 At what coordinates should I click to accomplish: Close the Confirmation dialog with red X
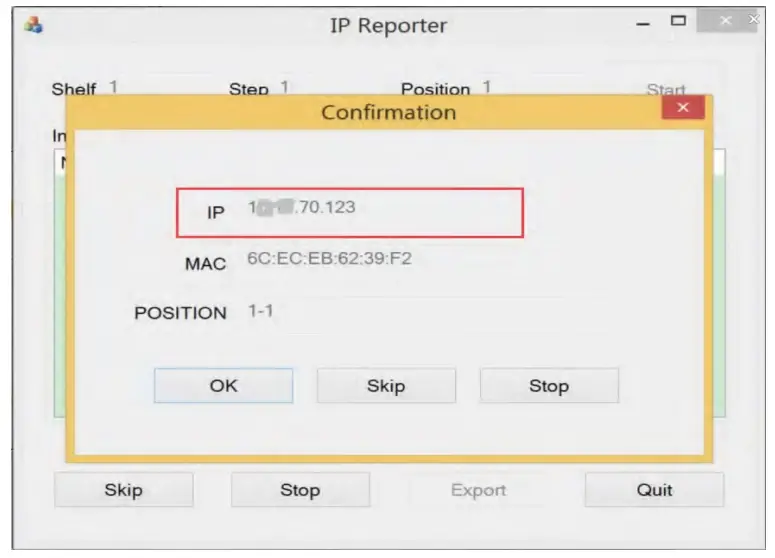tap(683, 107)
